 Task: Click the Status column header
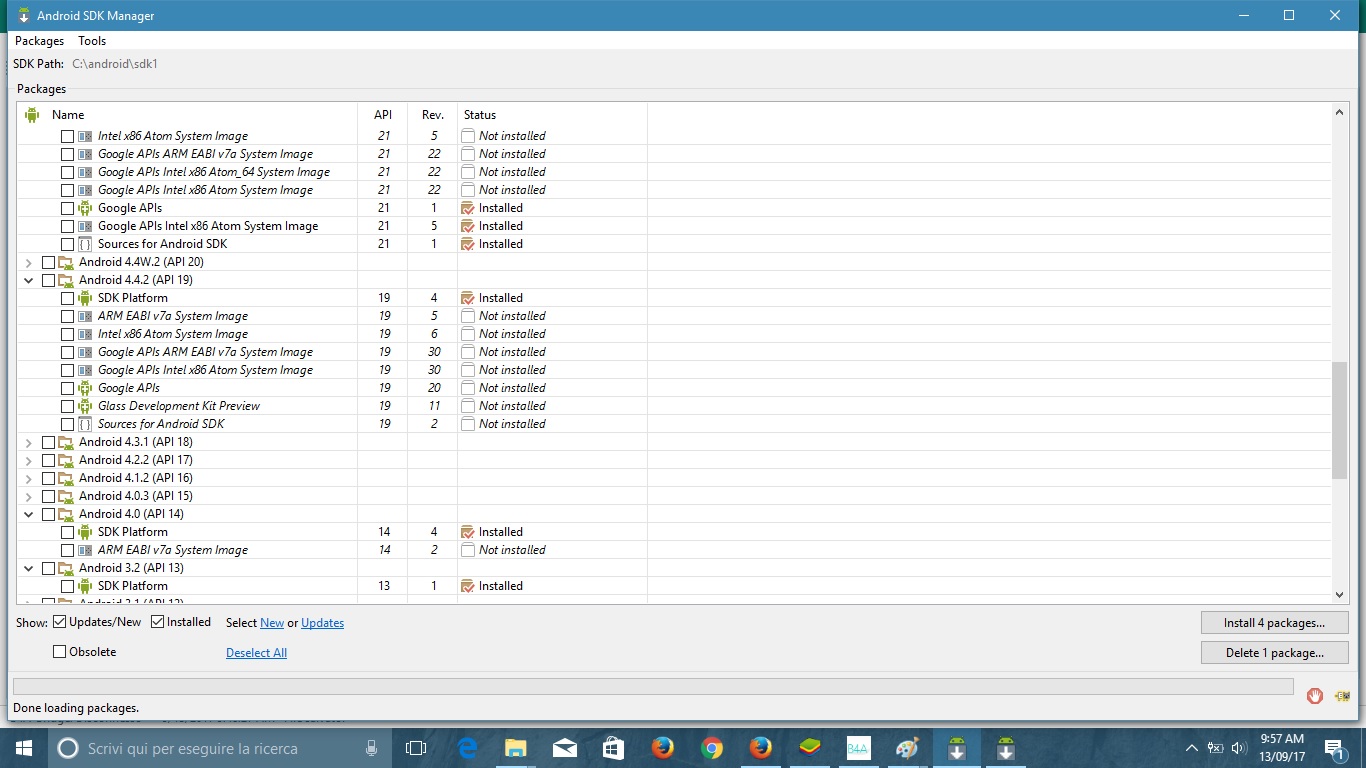click(552, 115)
